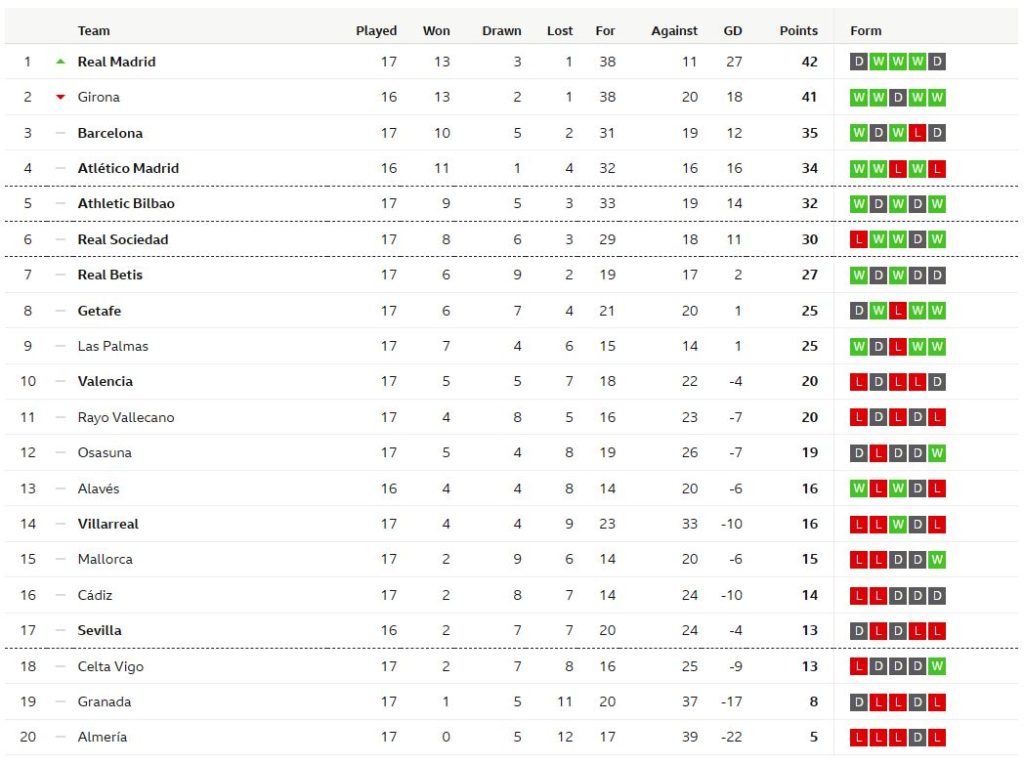Open the Almería team link

(x=102, y=737)
